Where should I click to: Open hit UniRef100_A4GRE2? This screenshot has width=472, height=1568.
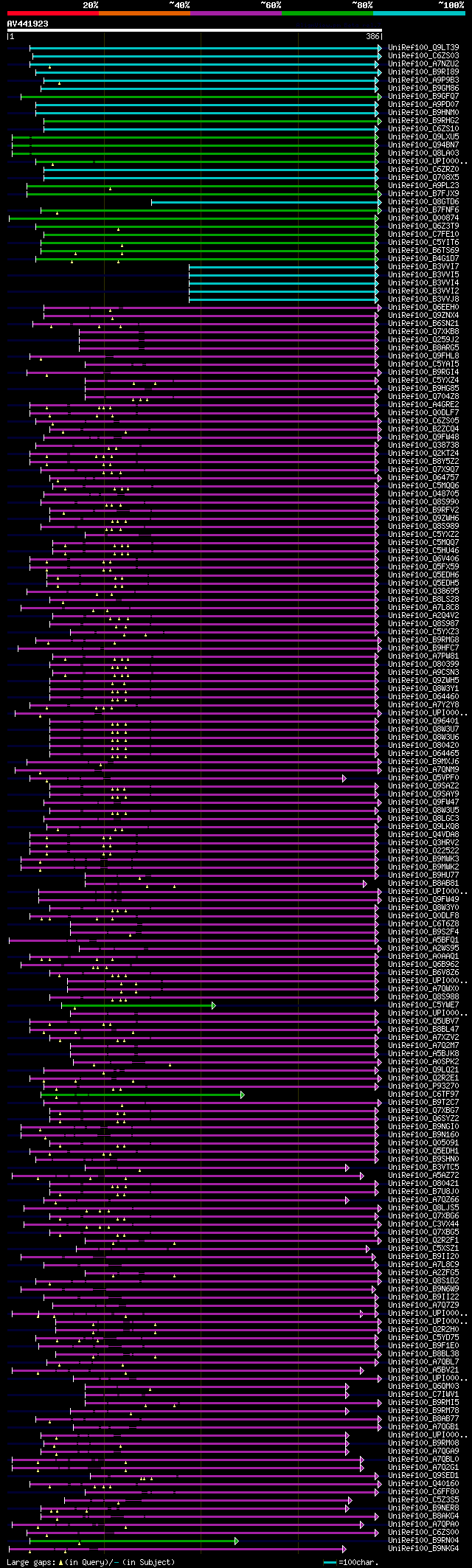423,405
